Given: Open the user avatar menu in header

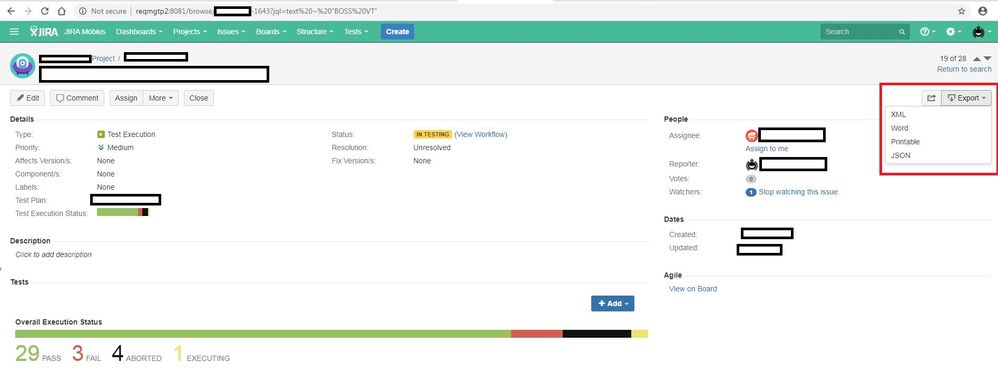Looking at the screenshot, I should [x=981, y=31].
